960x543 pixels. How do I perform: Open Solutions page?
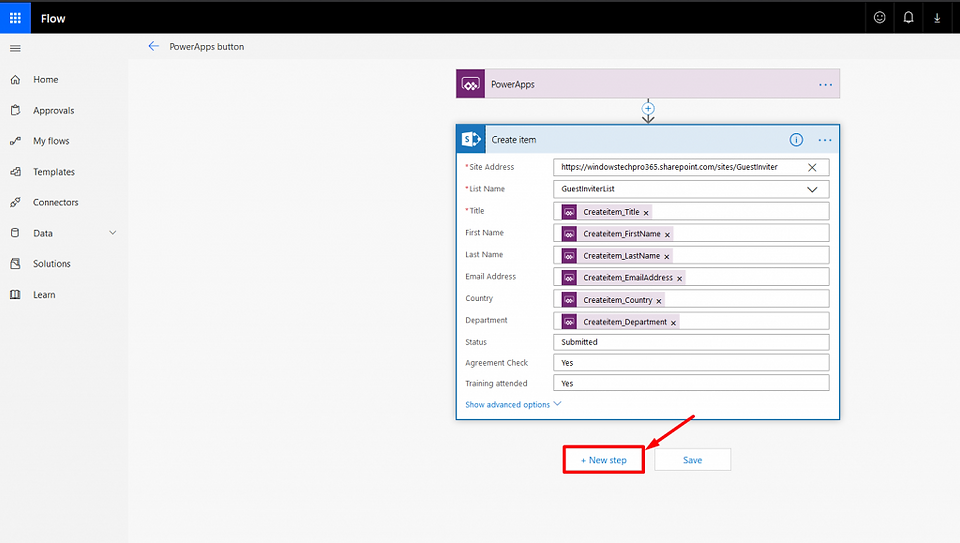coord(52,264)
